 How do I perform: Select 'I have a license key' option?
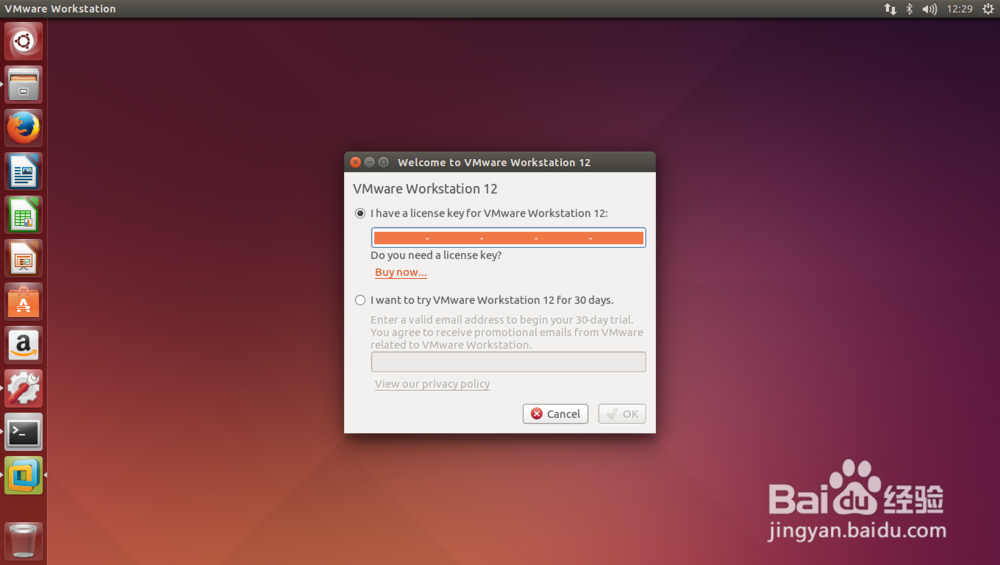[360, 214]
